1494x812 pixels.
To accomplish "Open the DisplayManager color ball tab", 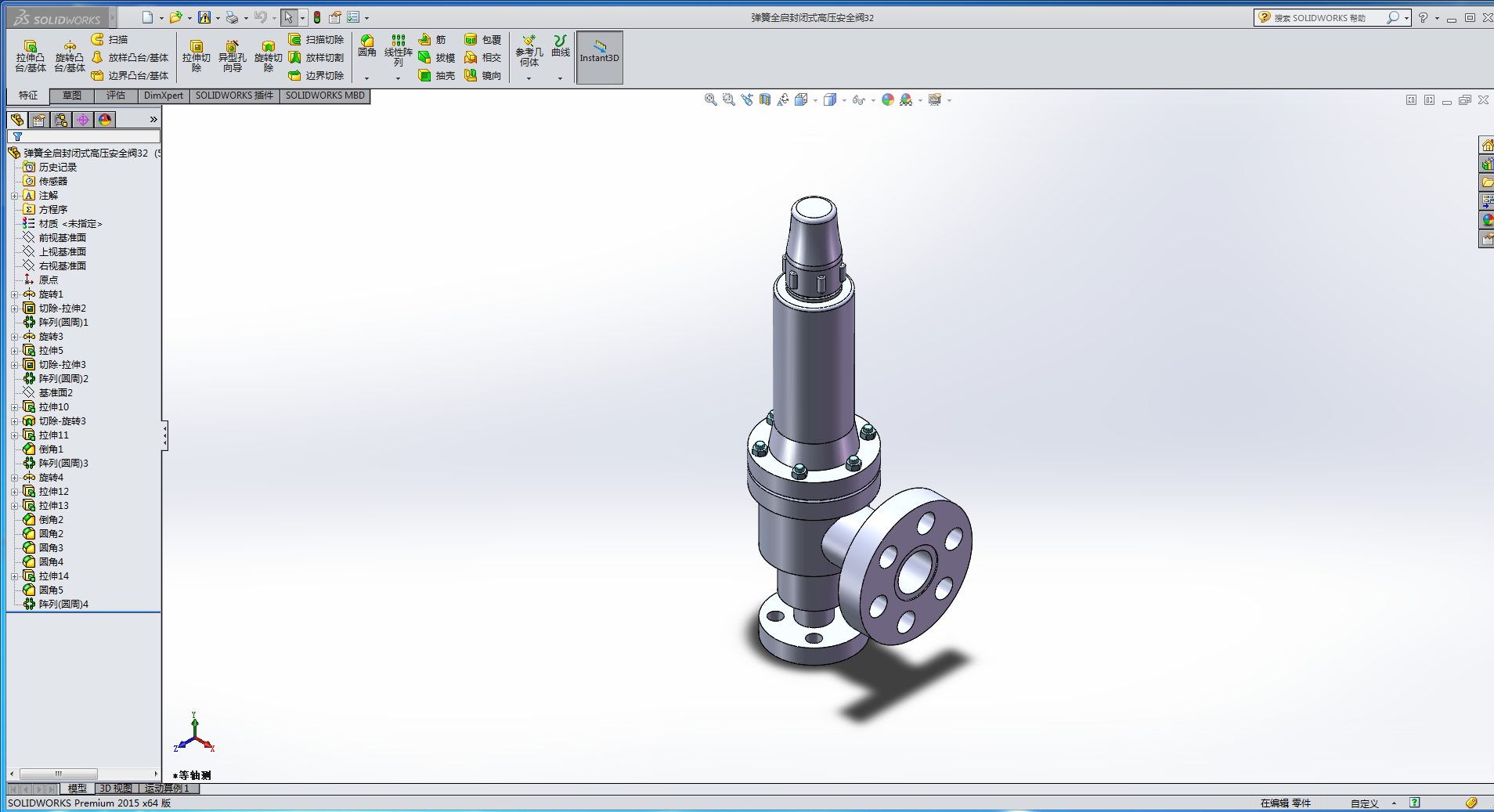I will 105,120.
